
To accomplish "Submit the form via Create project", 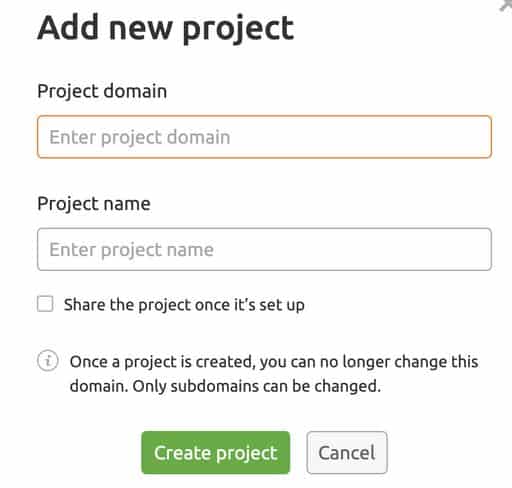I will (x=216, y=453).
